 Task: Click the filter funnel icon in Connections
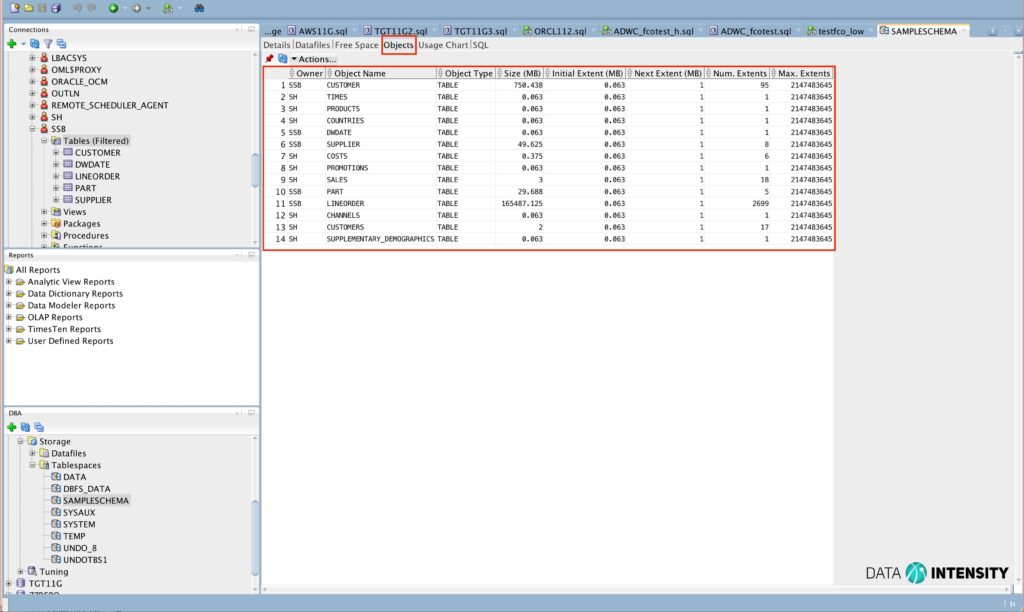click(48, 44)
